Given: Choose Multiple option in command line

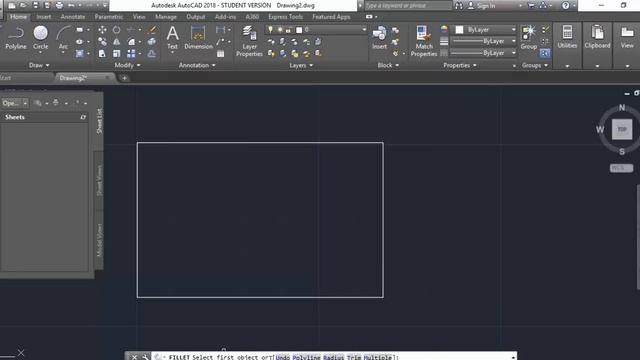Looking at the screenshot, I should point(378,357).
